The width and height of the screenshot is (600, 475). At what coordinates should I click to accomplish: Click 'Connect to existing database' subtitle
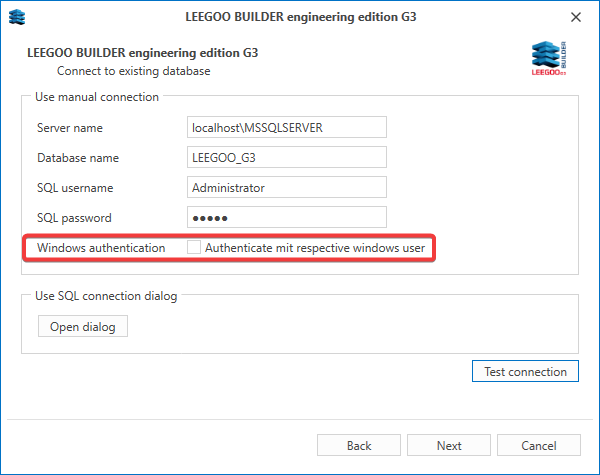tap(134, 71)
